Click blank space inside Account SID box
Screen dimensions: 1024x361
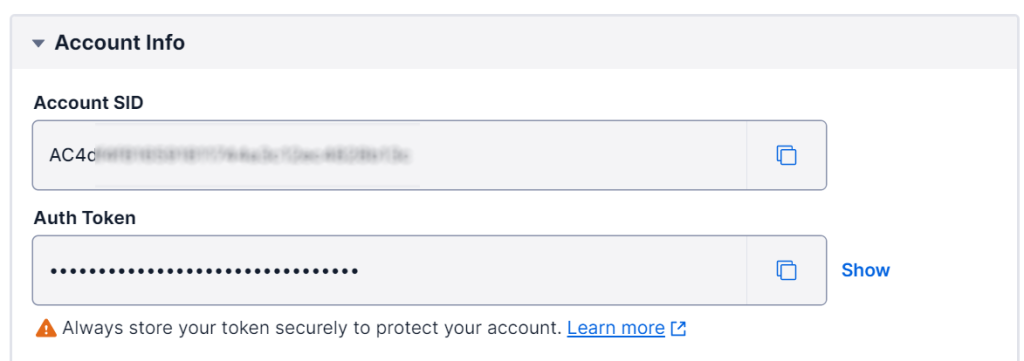click(581, 155)
